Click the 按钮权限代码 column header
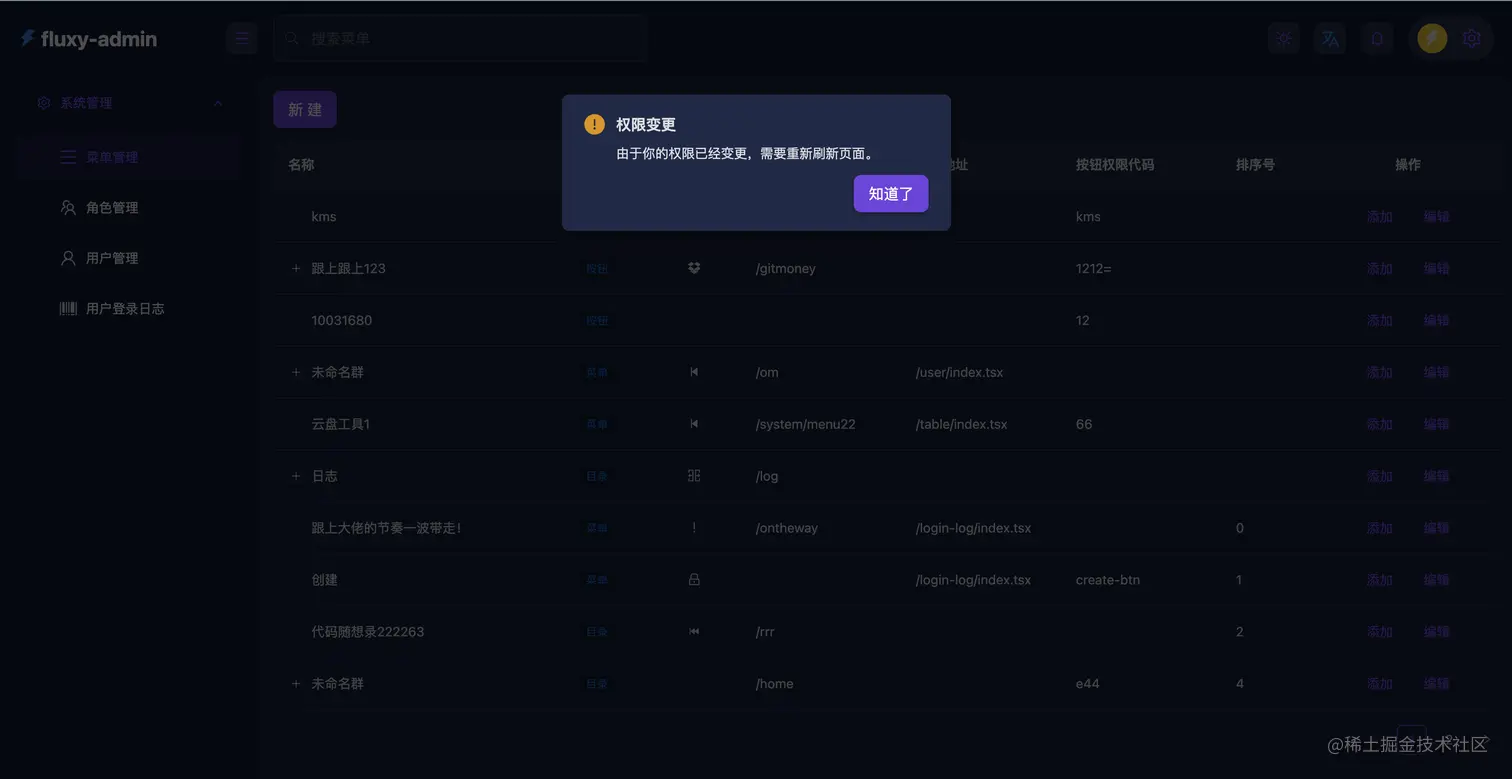This screenshot has height=779, width=1512. pyautogui.click(x=1115, y=164)
